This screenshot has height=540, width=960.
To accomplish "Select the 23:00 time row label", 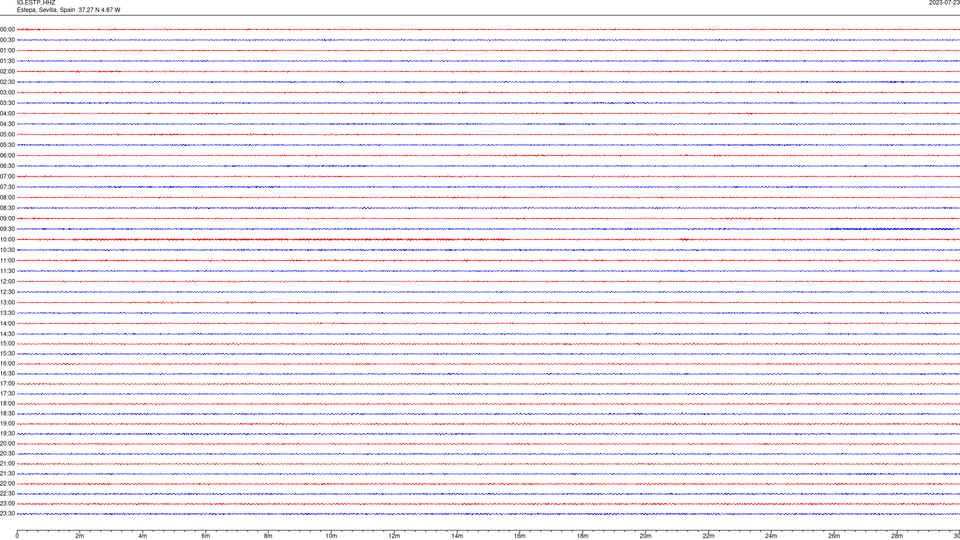I will click(7, 504).
